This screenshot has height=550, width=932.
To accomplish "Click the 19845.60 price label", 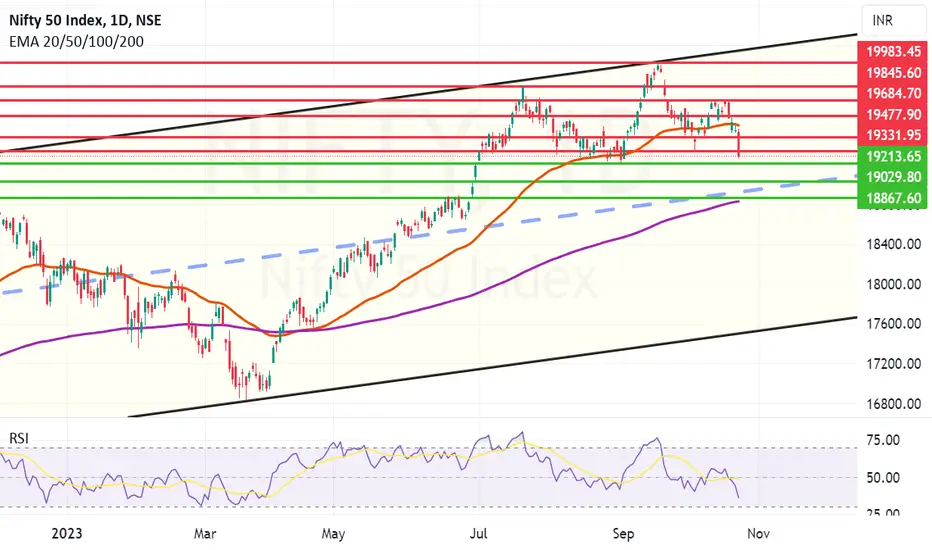I will (893, 73).
